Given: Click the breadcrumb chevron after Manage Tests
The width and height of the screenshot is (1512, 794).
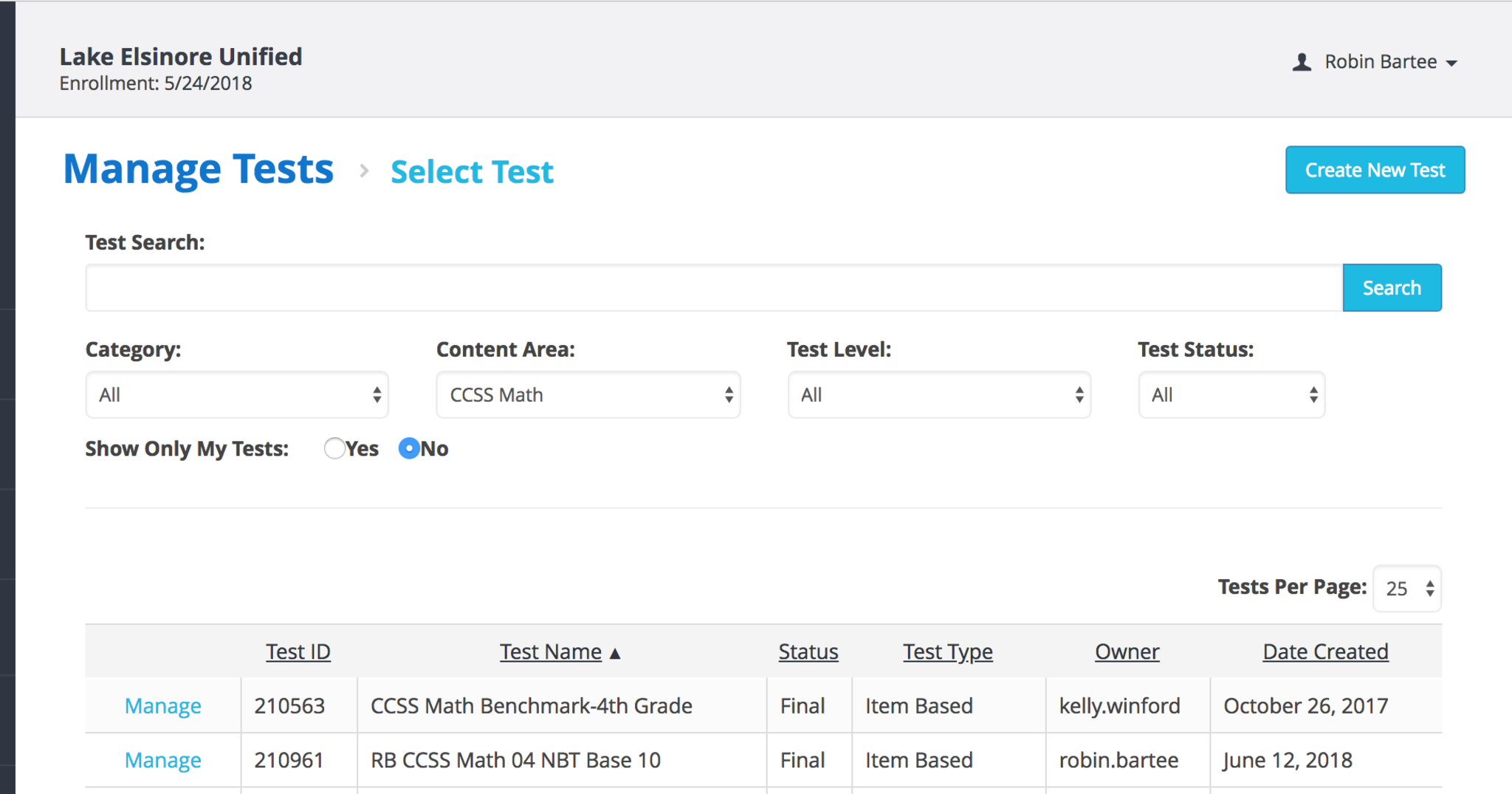Looking at the screenshot, I should pyautogui.click(x=363, y=171).
